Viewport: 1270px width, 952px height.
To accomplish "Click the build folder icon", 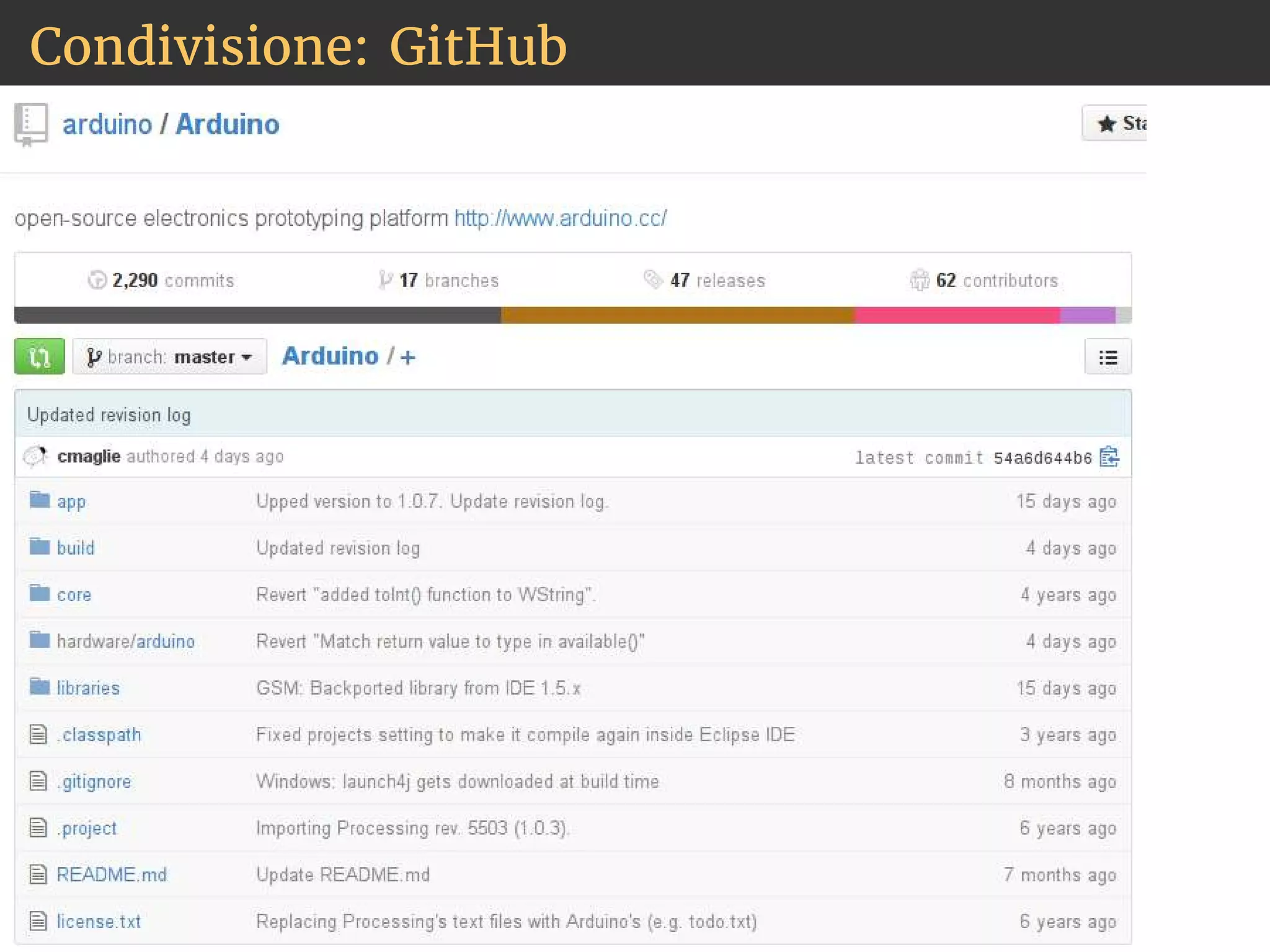I will [40, 547].
